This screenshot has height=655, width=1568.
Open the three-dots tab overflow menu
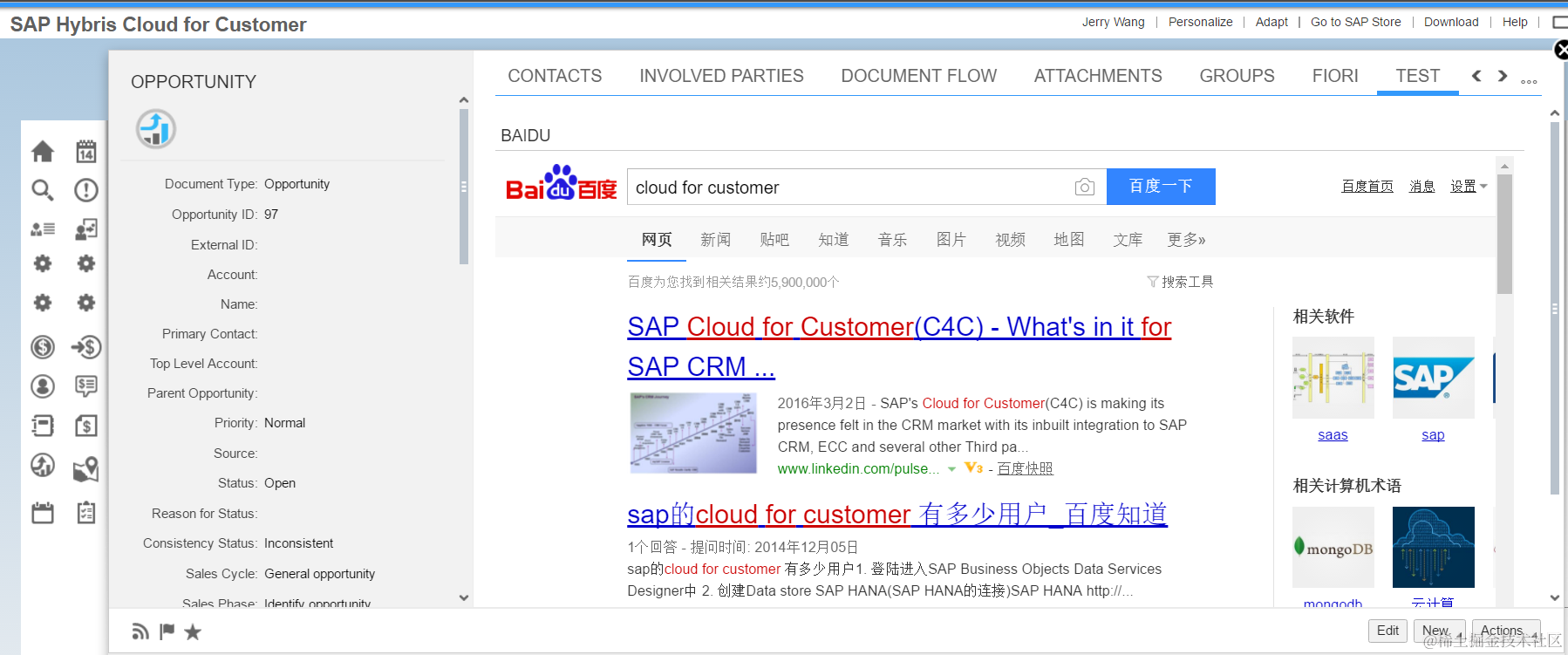click(x=1529, y=81)
